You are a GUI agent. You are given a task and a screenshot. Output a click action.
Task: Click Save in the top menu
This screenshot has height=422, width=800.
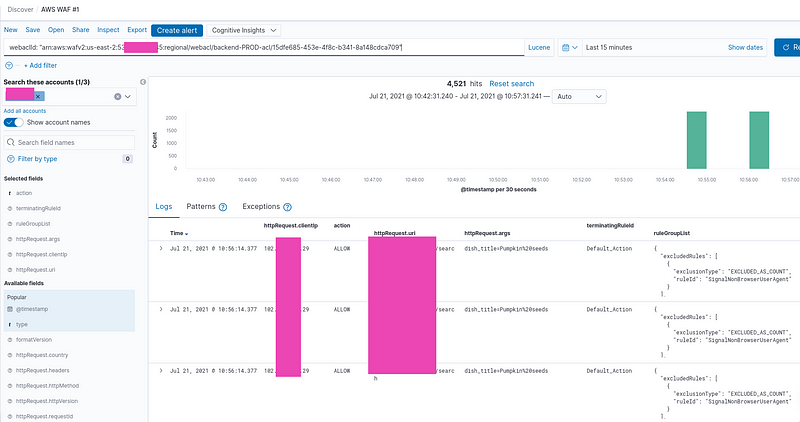(33, 30)
